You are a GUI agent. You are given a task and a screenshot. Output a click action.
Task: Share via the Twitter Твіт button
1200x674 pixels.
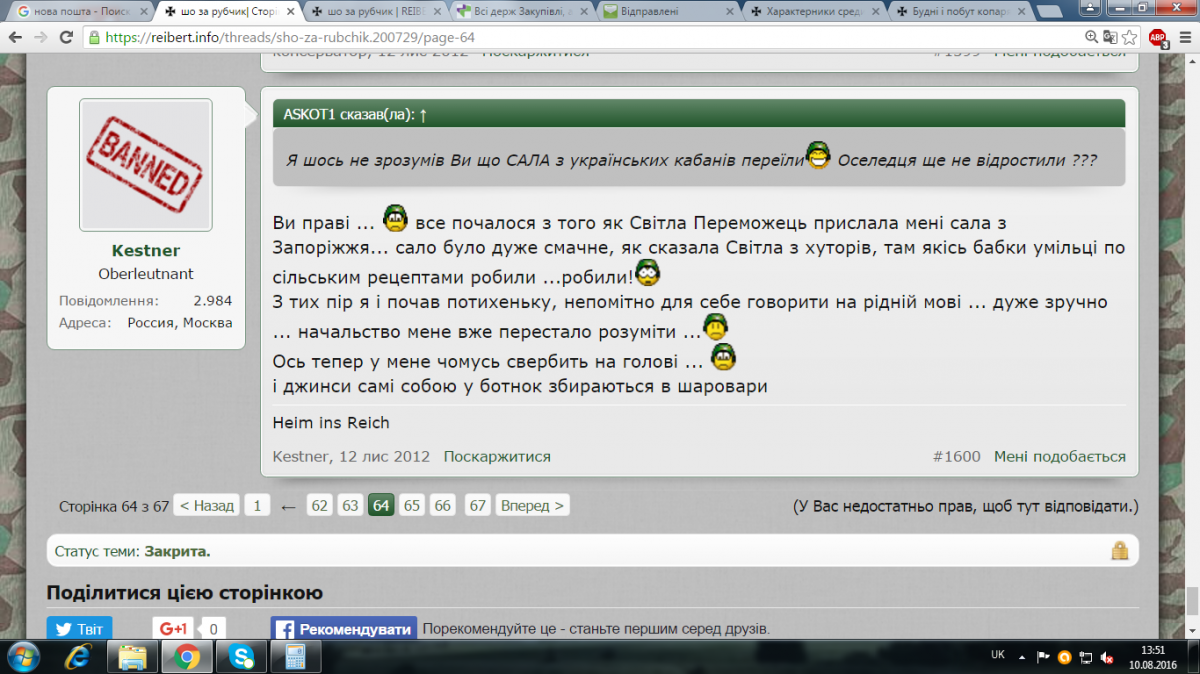(79, 629)
